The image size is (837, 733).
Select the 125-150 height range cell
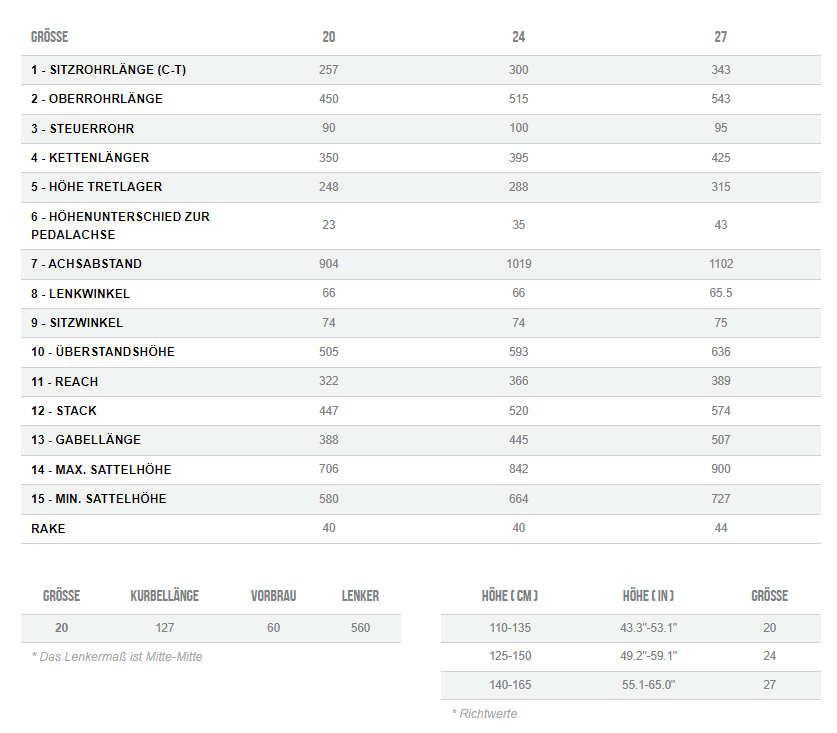coord(510,656)
